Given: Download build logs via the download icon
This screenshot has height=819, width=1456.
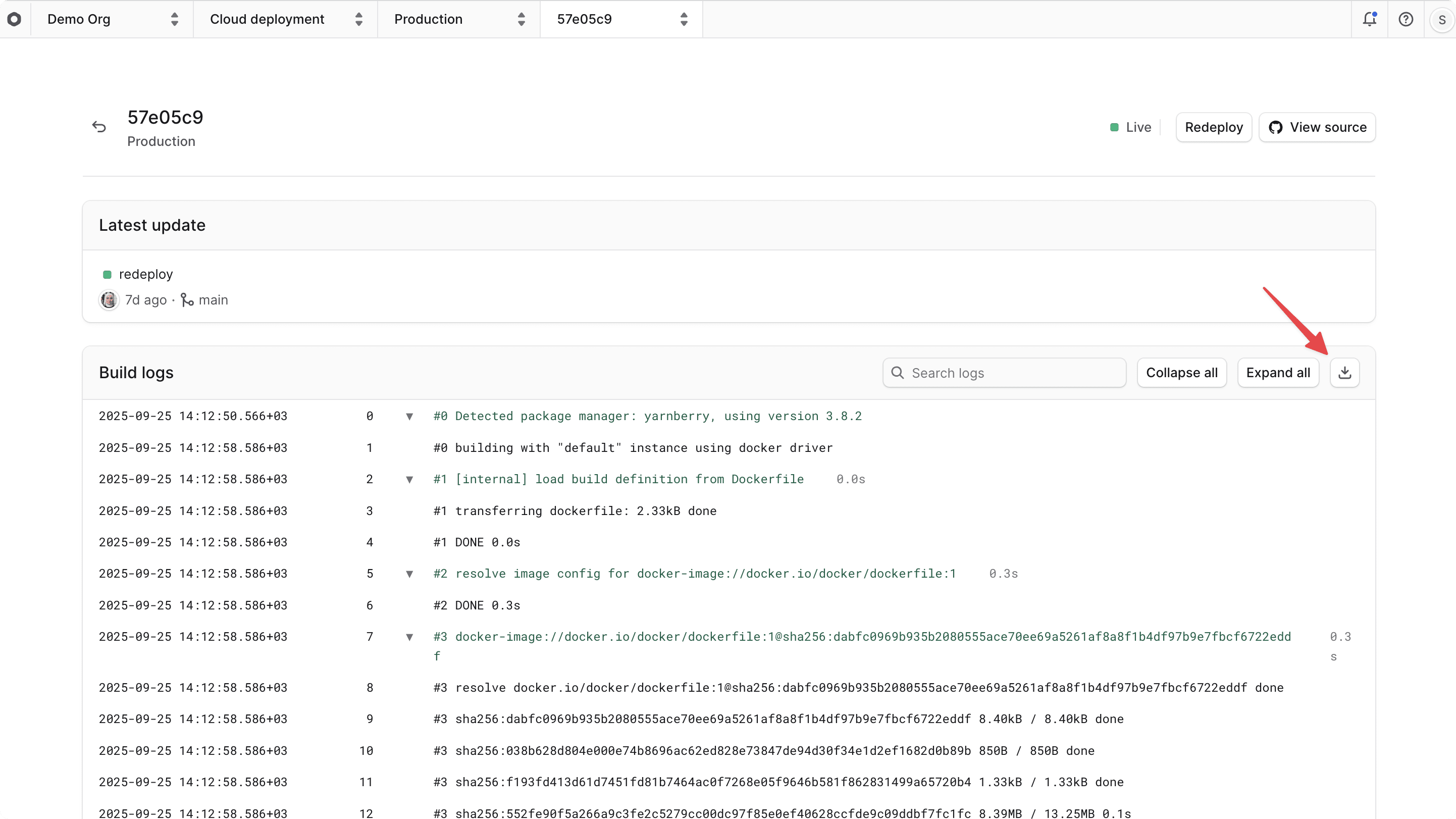Looking at the screenshot, I should [1344, 372].
